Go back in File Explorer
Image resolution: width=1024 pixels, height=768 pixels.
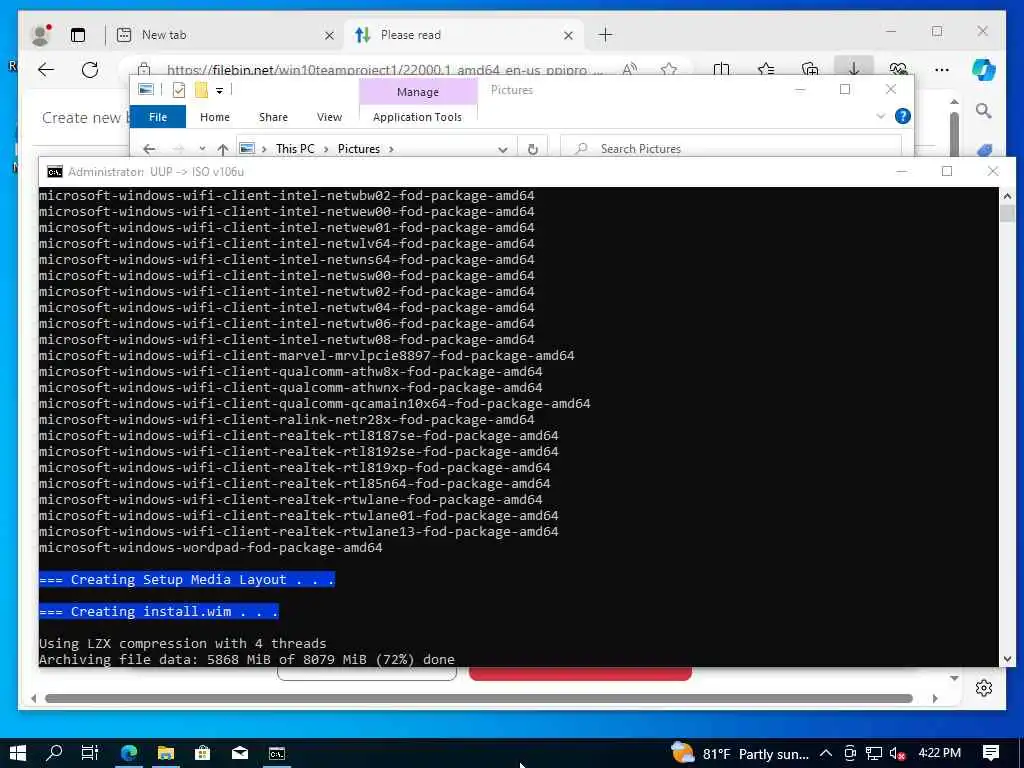(149, 149)
